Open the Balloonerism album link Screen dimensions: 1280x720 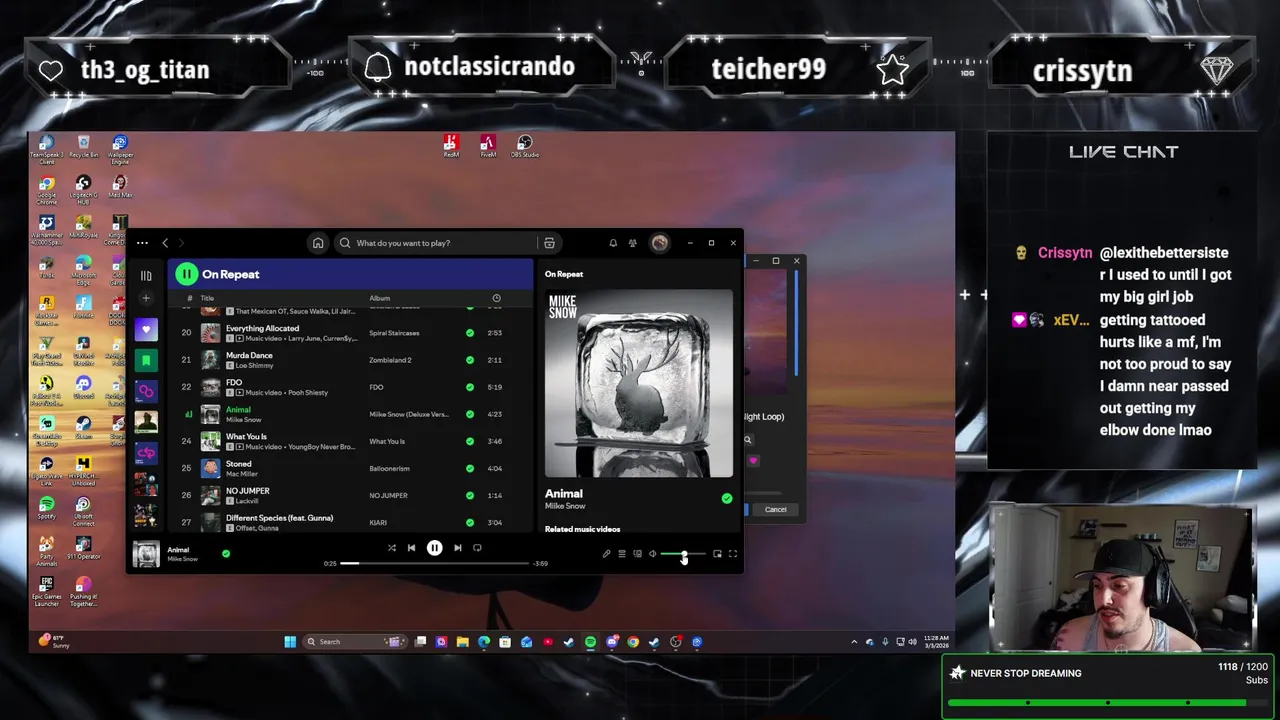[x=389, y=468]
